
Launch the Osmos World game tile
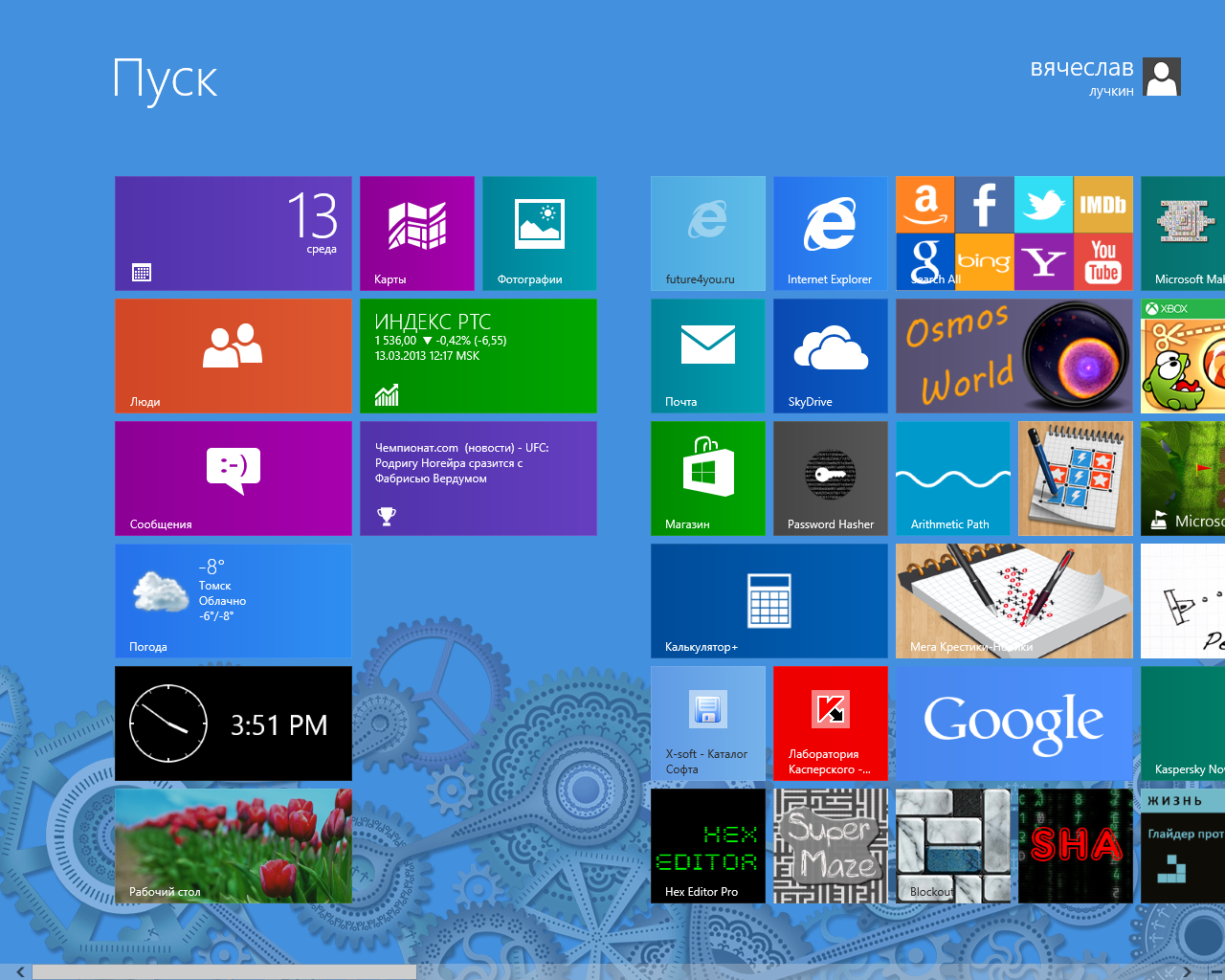[1014, 356]
